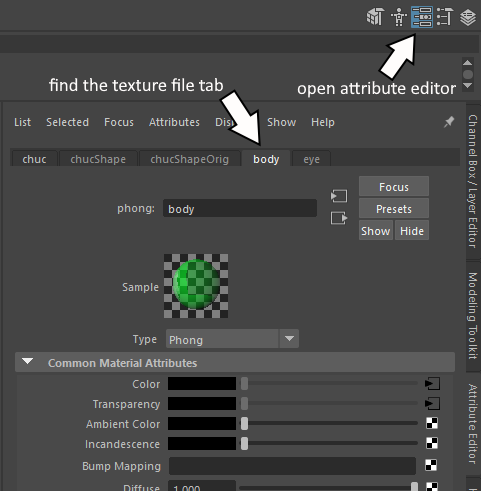Click the Diffuse slider handle

[x=414, y=487]
